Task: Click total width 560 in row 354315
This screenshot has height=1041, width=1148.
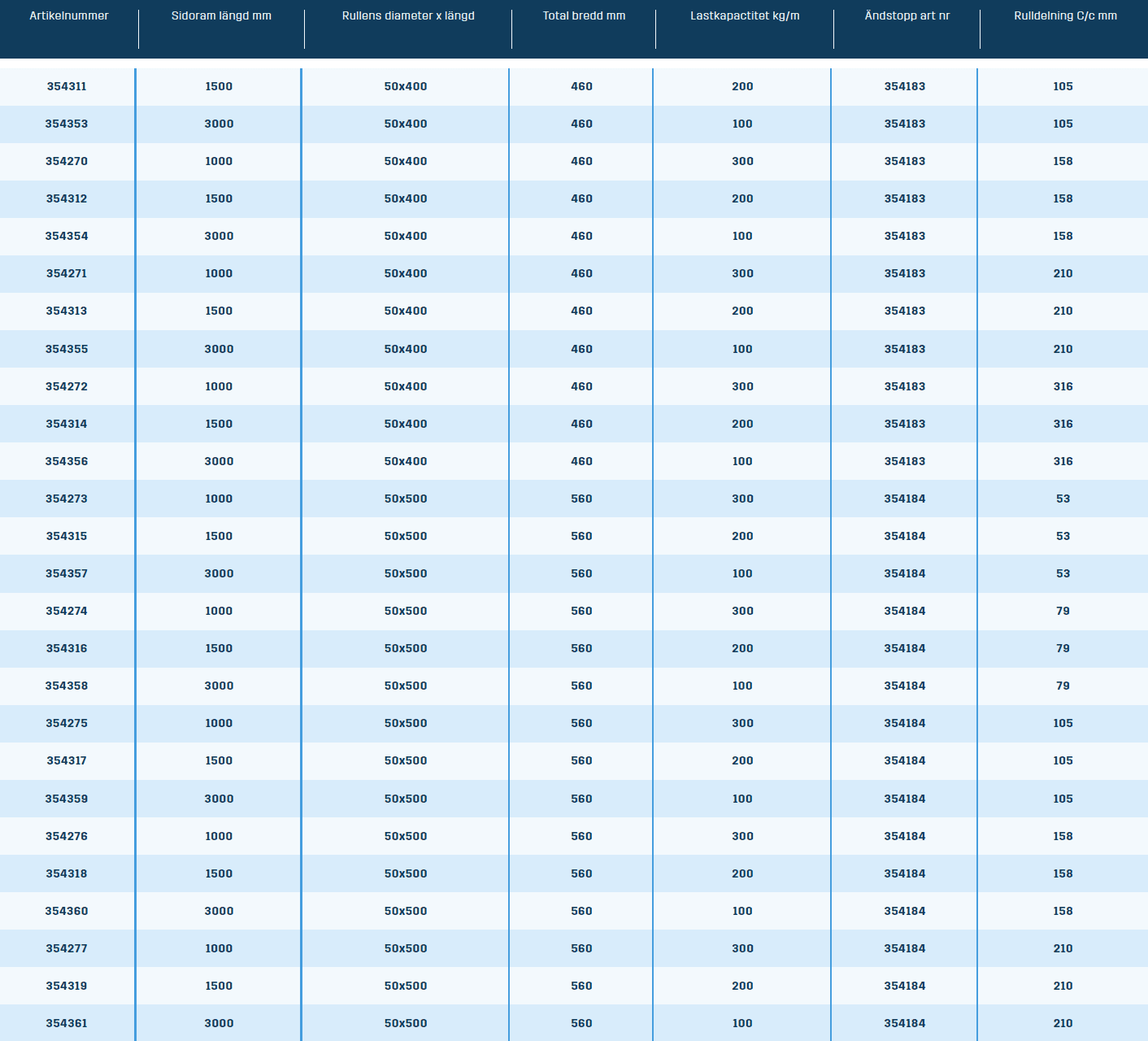Action: coord(582,536)
